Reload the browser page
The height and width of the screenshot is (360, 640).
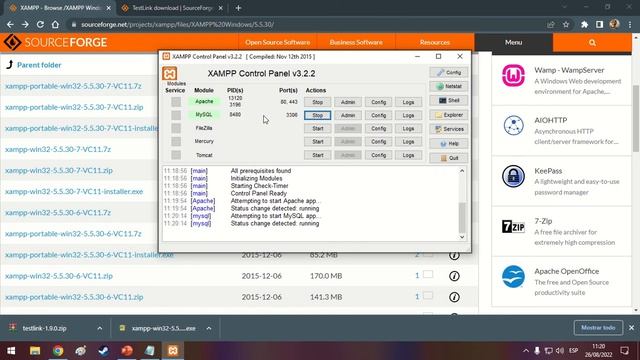click(x=40, y=24)
